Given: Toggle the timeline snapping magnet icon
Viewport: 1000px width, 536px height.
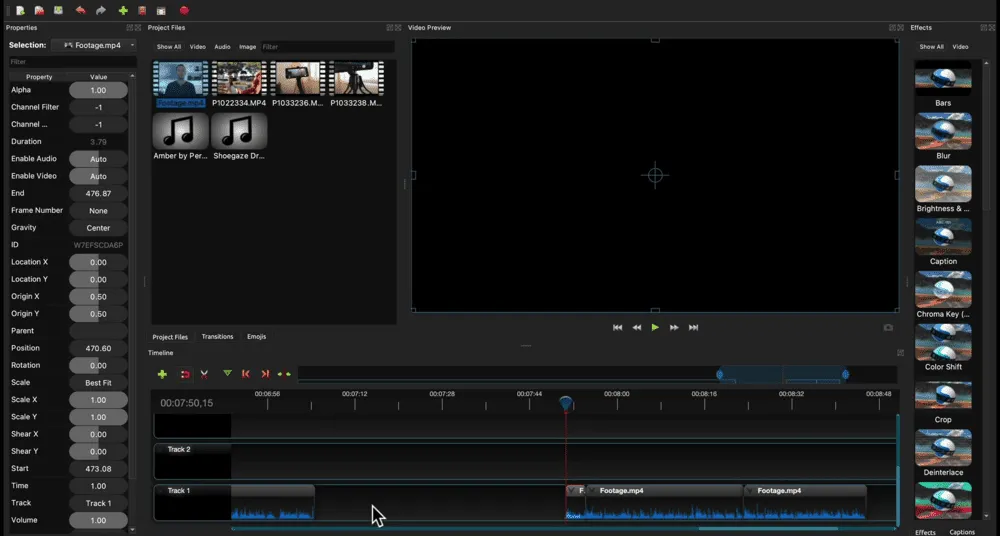Looking at the screenshot, I should [185, 374].
